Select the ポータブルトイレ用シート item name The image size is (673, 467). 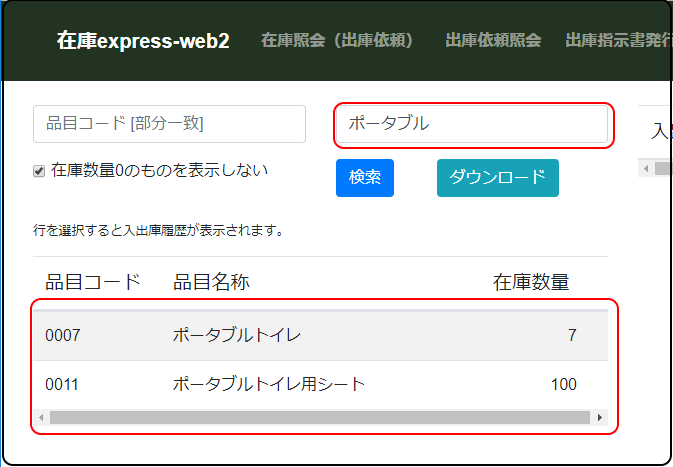(x=269, y=384)
